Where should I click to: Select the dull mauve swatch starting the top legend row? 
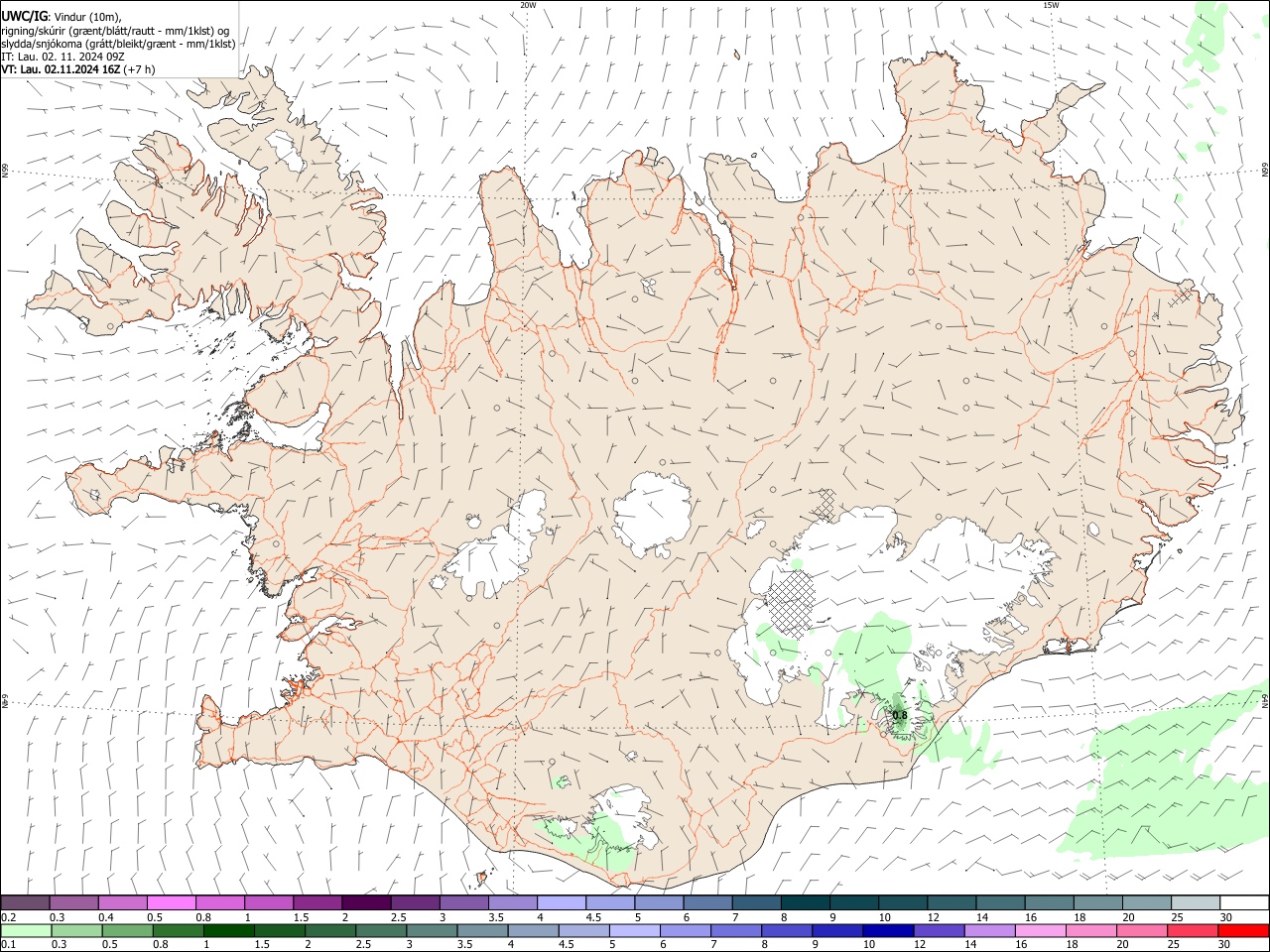point(25,902)
